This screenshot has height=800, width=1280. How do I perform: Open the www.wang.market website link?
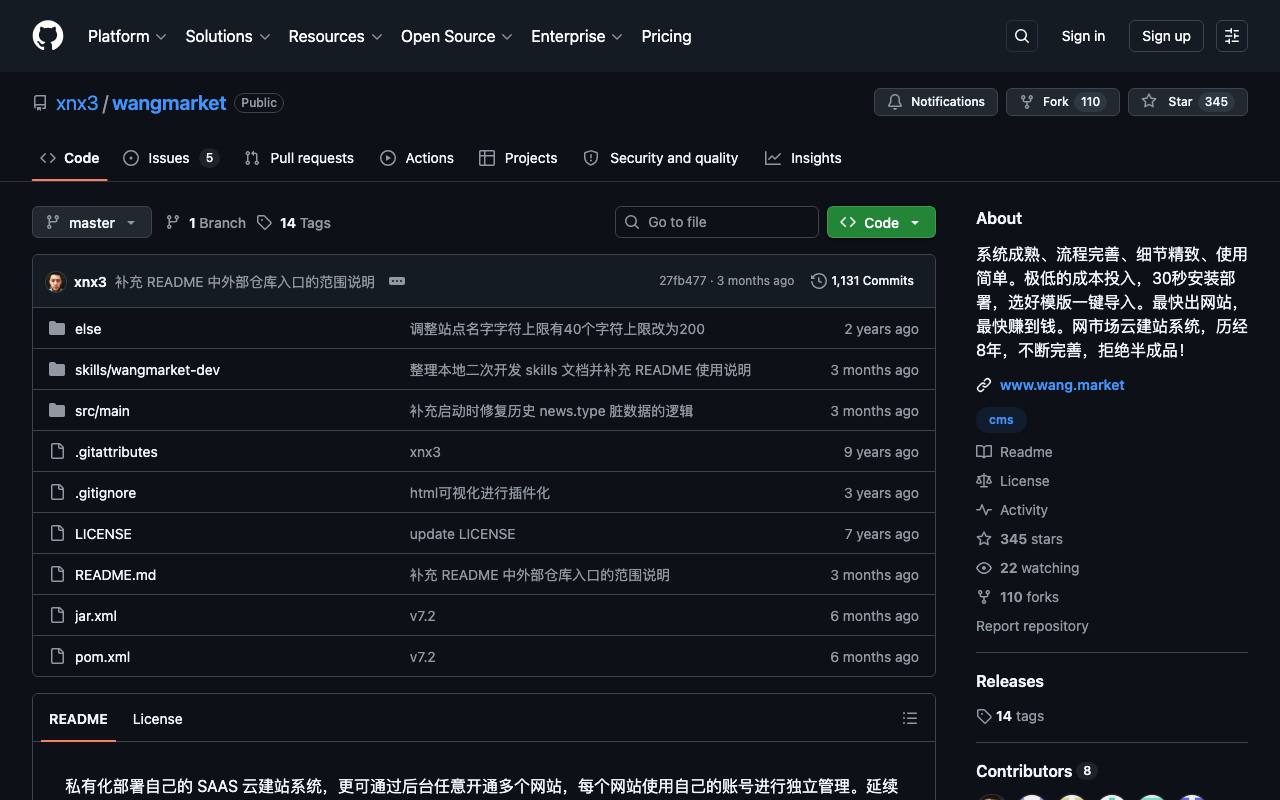point(1062,385)
